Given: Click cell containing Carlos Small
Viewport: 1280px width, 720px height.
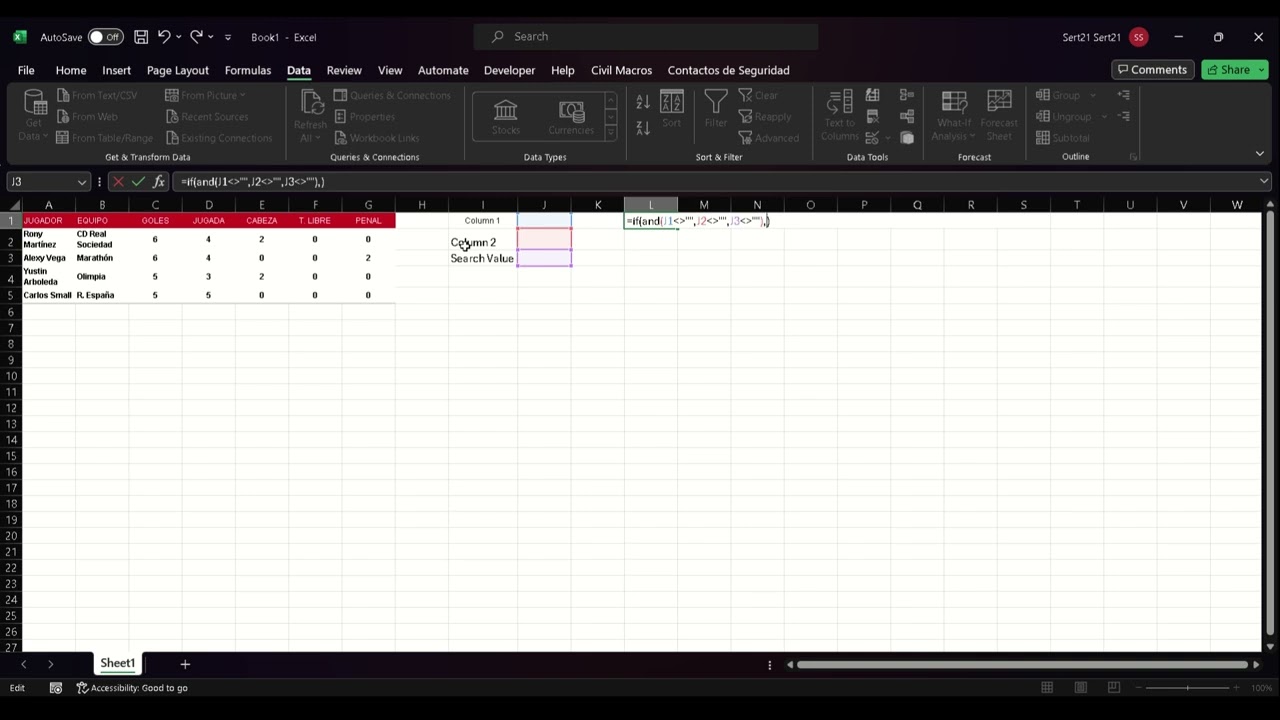Looking at the screenshot, I should (48, 295).
